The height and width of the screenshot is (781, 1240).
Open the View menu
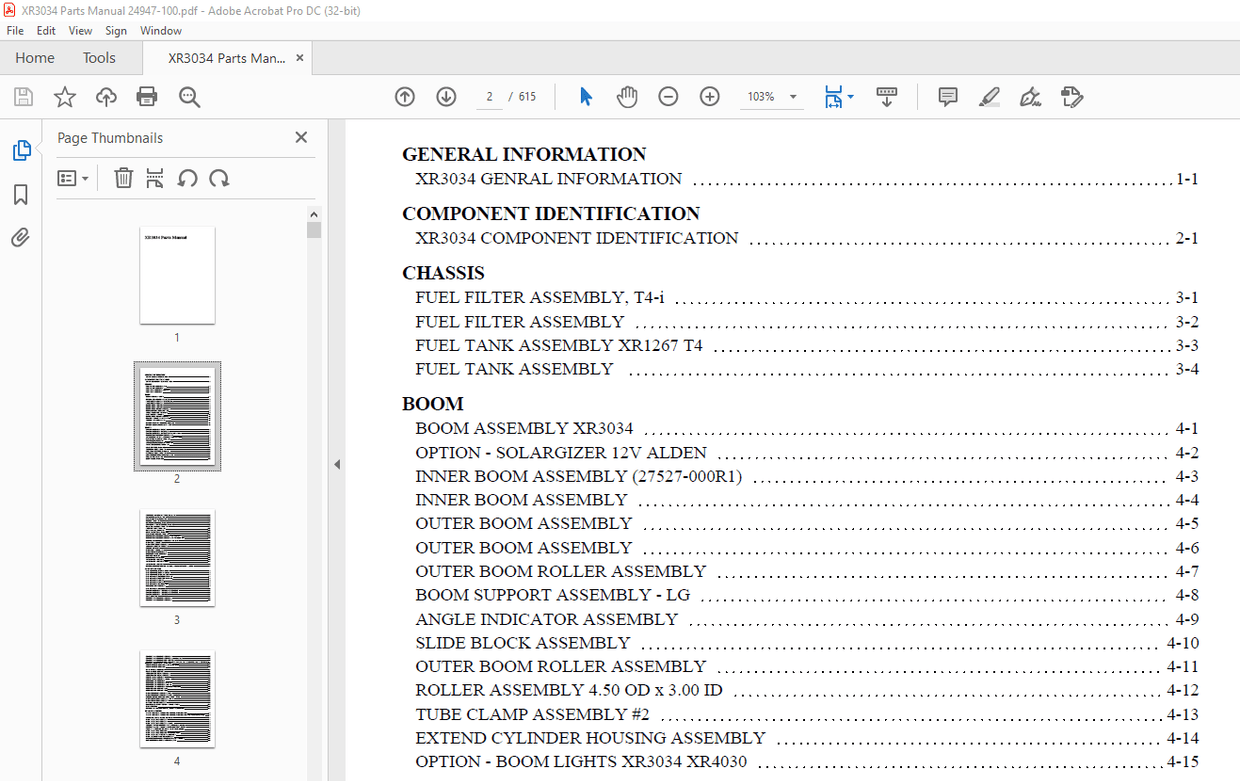click(x=80, y=31)
